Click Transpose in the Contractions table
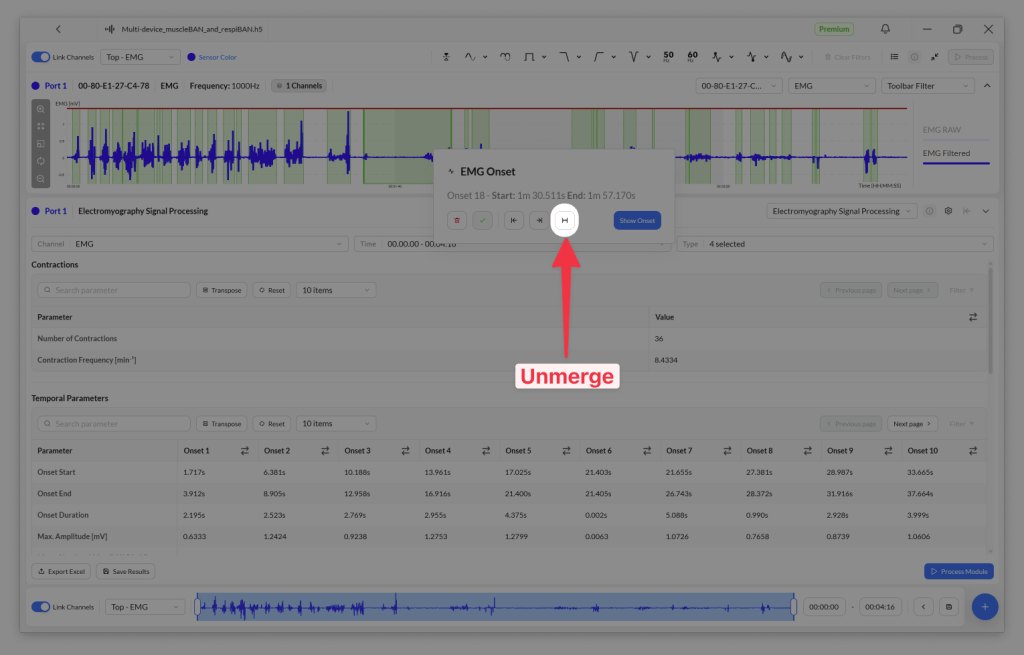The height and width of the screenshot is (655, 1024). click(222, 290)
